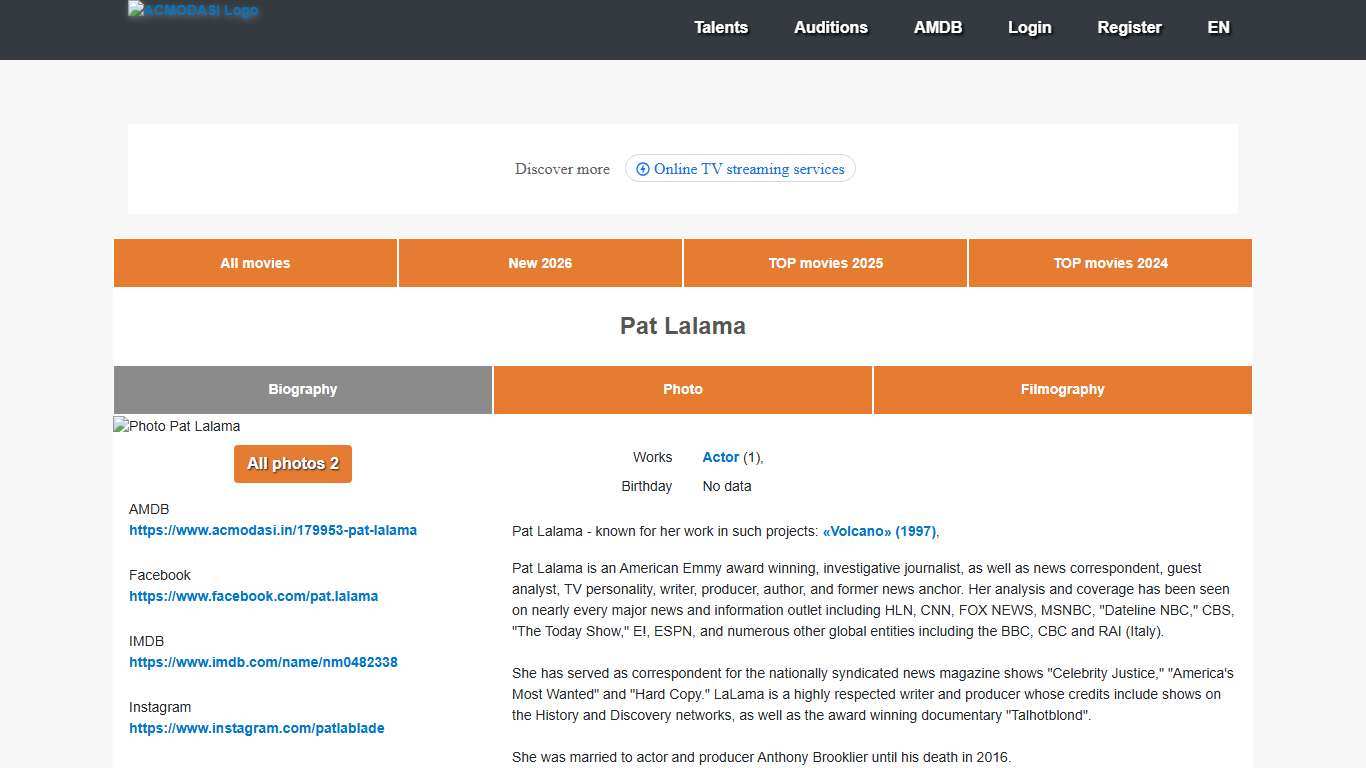The width and height of the screenshot is (1366, 768).
Task: Select the Biography tab
Action: tap(302, 389)
